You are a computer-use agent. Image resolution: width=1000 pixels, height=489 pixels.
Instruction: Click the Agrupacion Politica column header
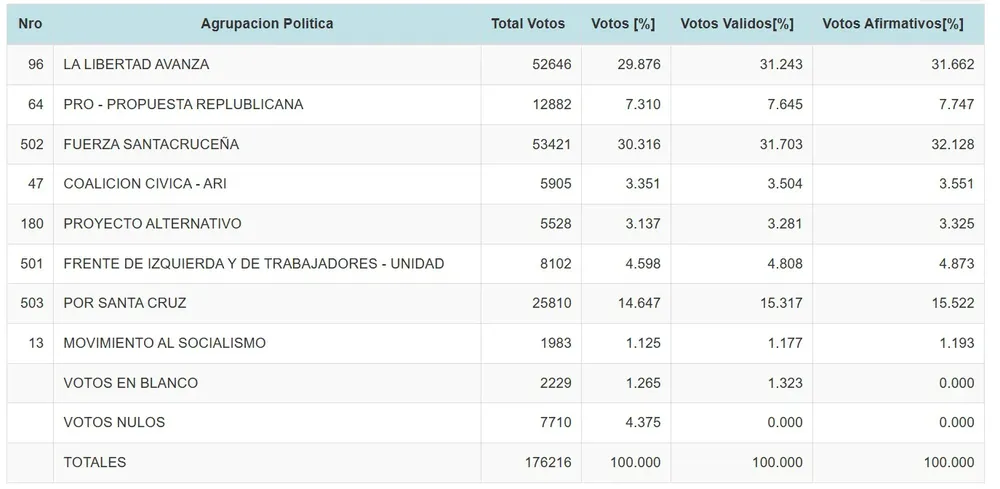click(267, 23)
